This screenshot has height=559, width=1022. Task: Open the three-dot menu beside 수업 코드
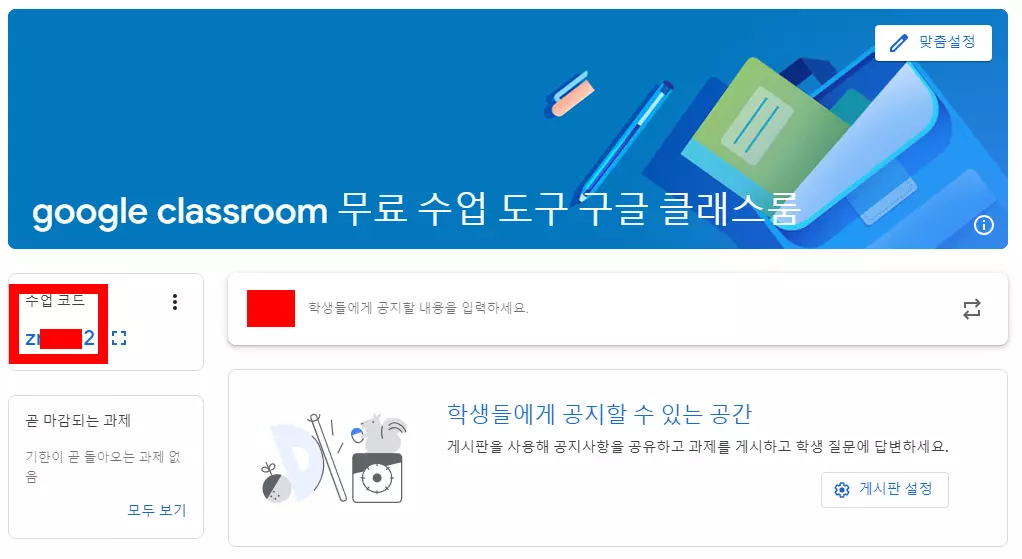click(x=175, y=302)
